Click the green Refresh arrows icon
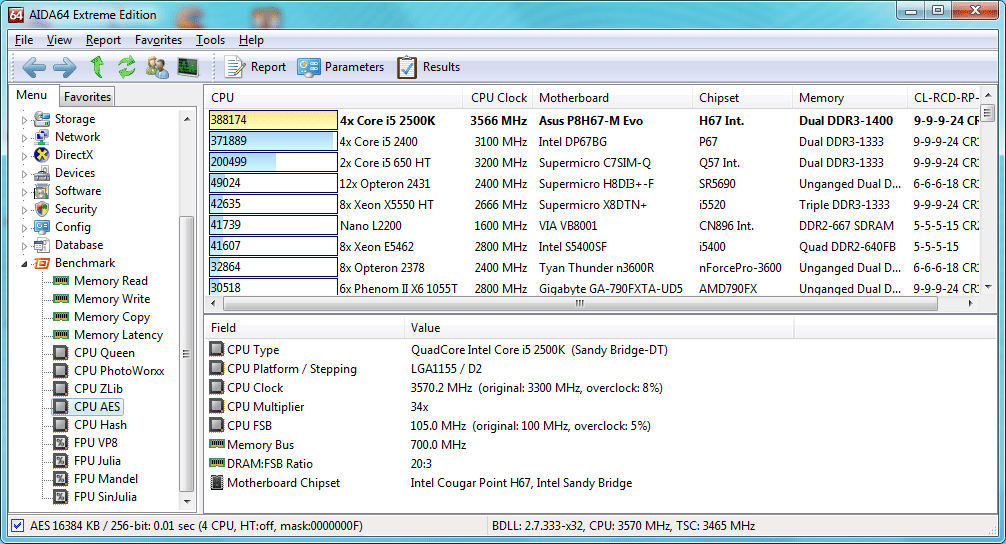Screen dimensions: 1006x544 [x=127, y=67]
